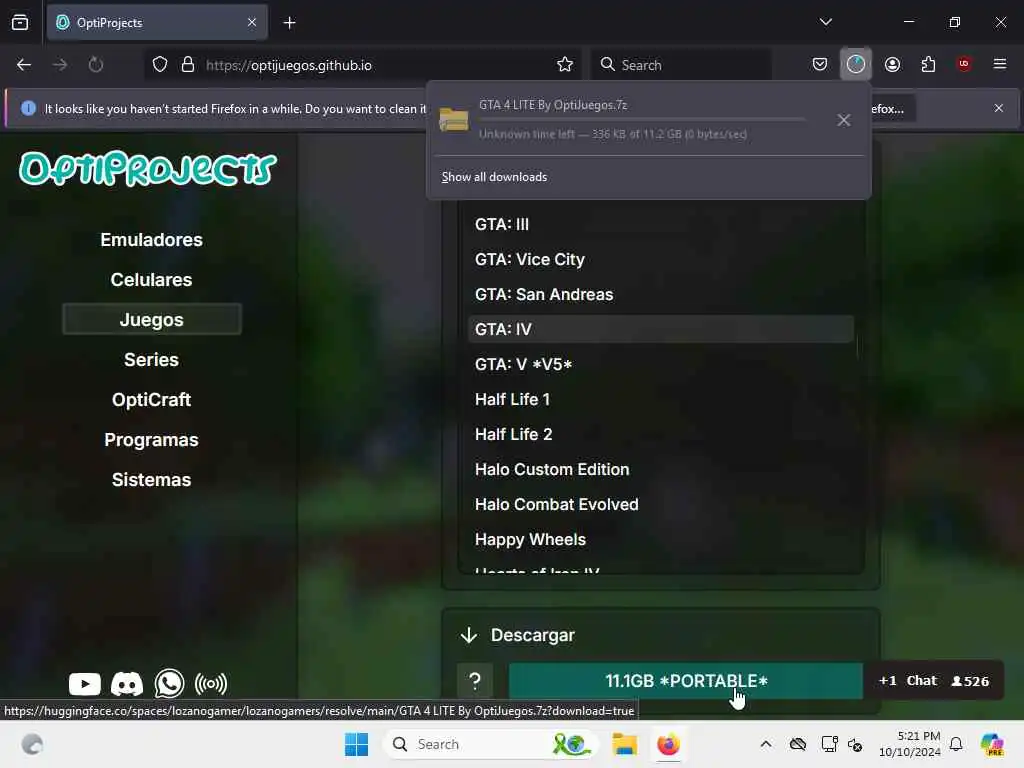Viewport: 1024px width, 768px height.
Task: Go forward to next page
Action: click(x=60, y=65)
